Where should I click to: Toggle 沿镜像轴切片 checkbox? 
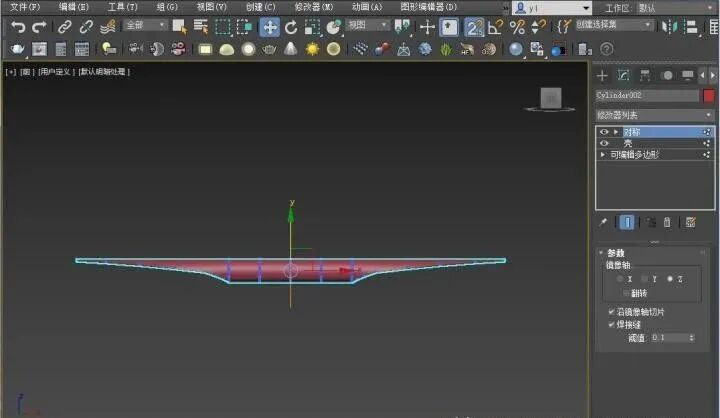[x=612, y=311]
